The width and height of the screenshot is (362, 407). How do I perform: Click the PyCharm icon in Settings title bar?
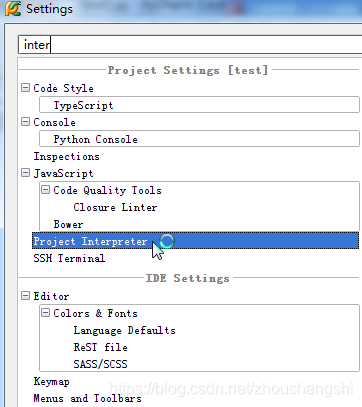coord(12,8)
